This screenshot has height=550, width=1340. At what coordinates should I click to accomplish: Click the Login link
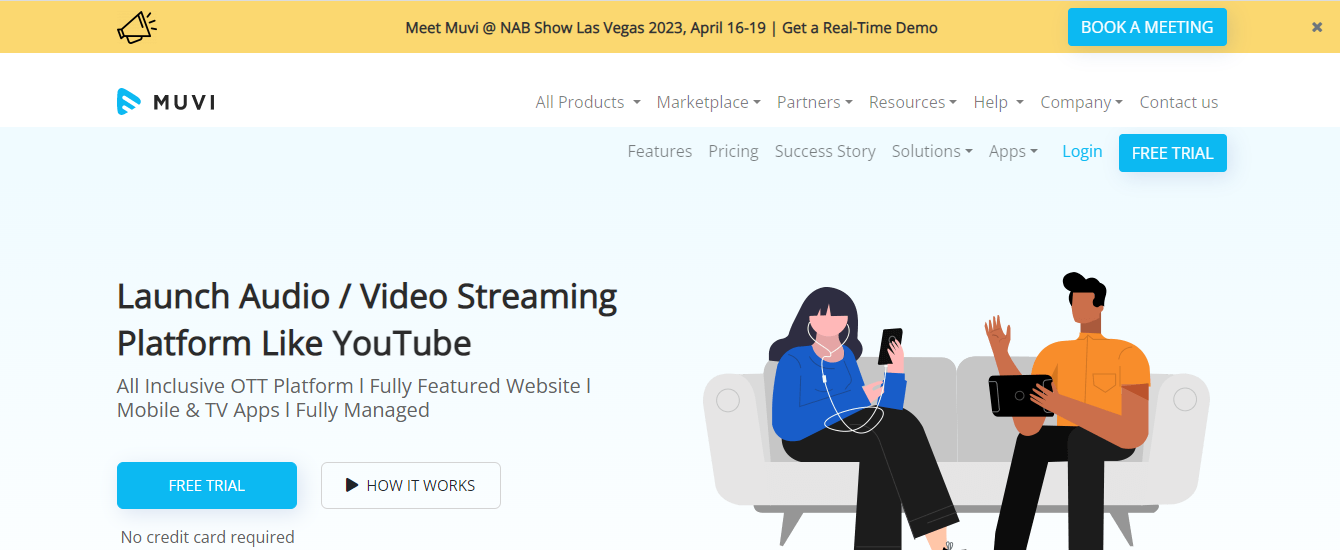(1082, 151)
